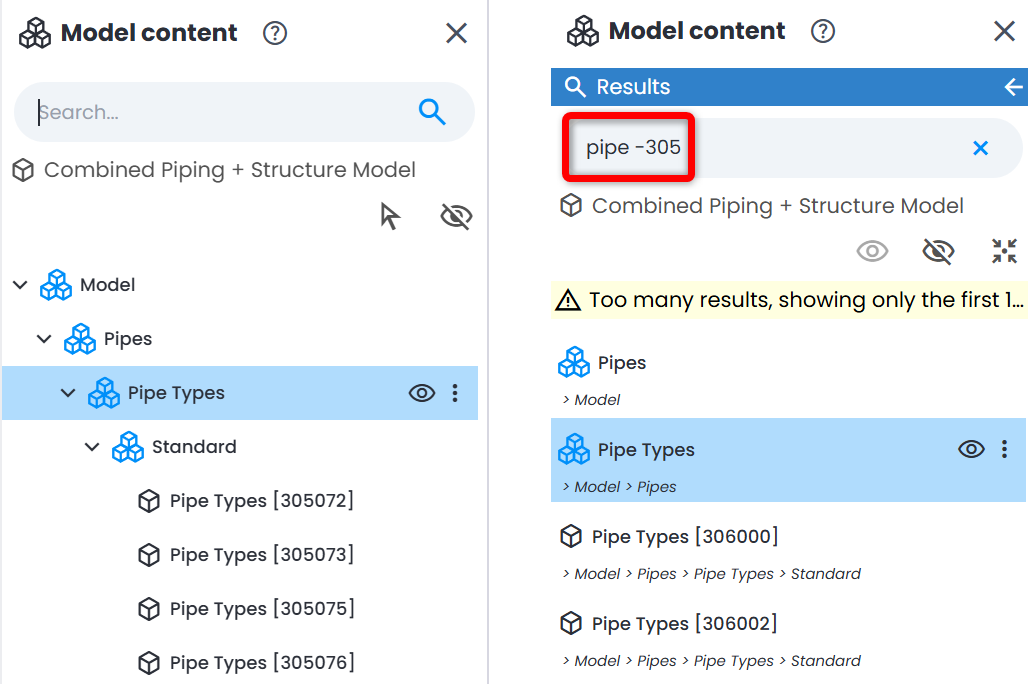Toggle visibility eye on Pipe Types search result
The image size is (1033, 684).
pos(971,449)
